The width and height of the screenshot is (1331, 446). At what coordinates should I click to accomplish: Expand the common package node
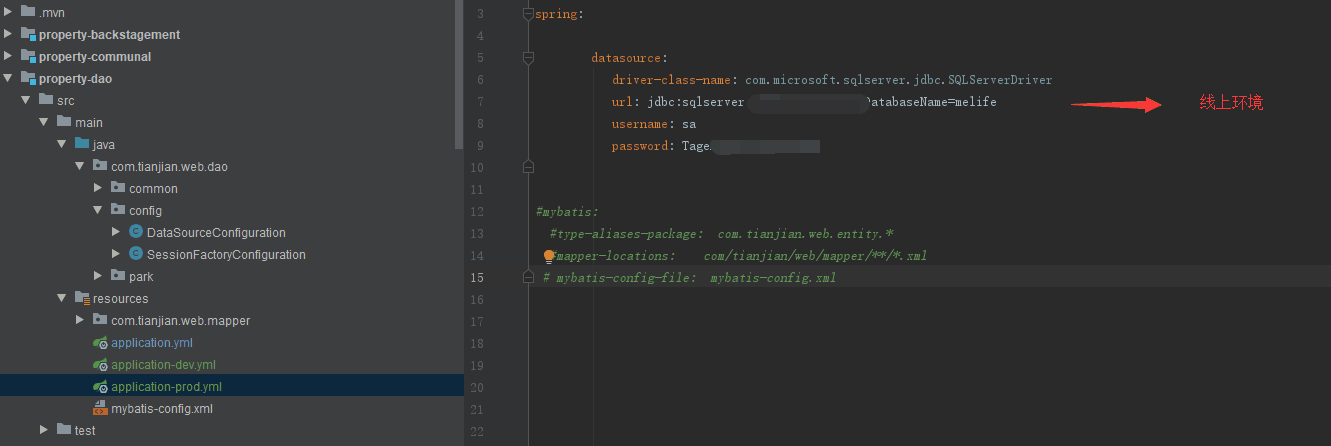pos(98,189)
